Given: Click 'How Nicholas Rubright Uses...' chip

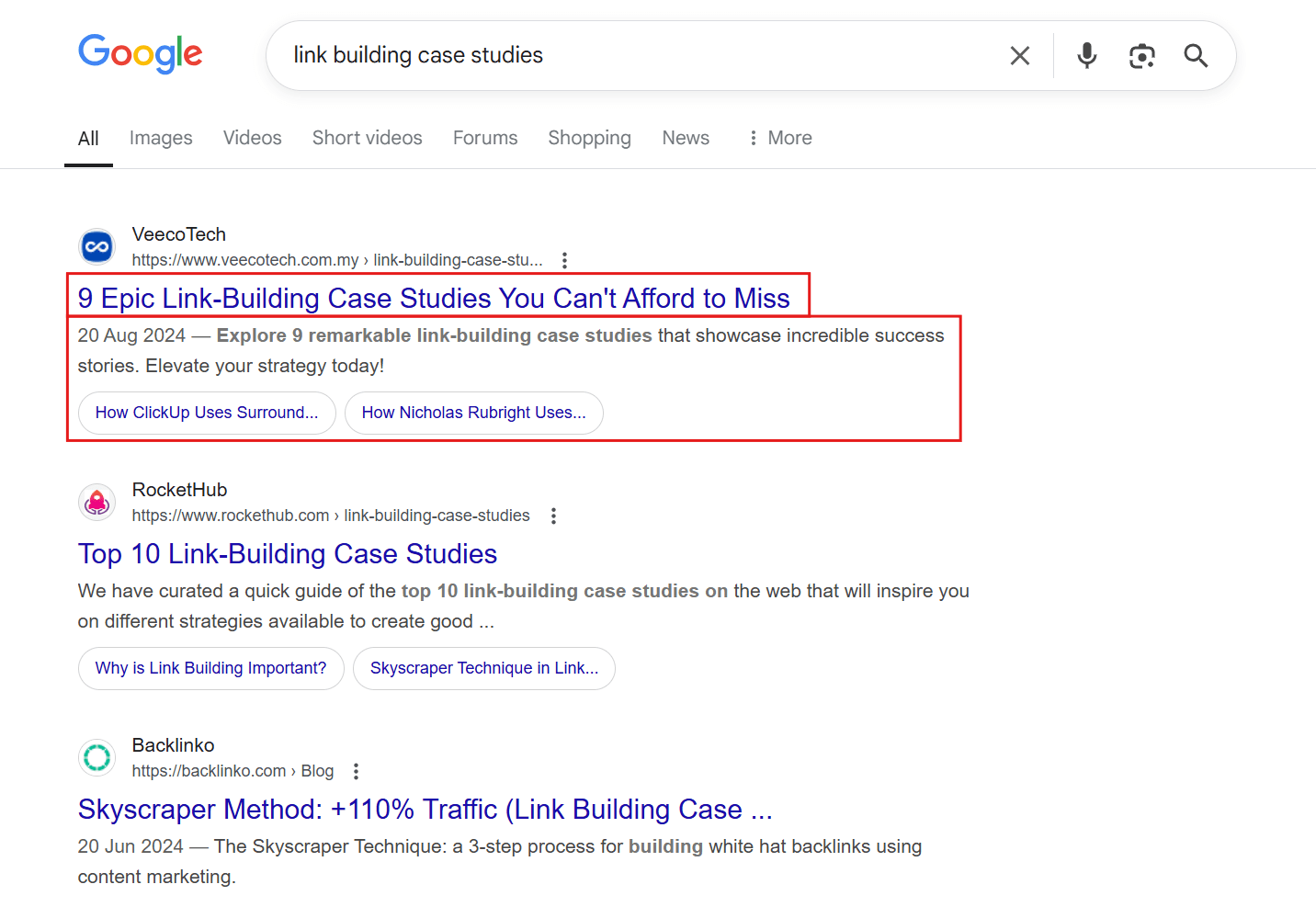Looking at the screenshot, I should point(474,413).
